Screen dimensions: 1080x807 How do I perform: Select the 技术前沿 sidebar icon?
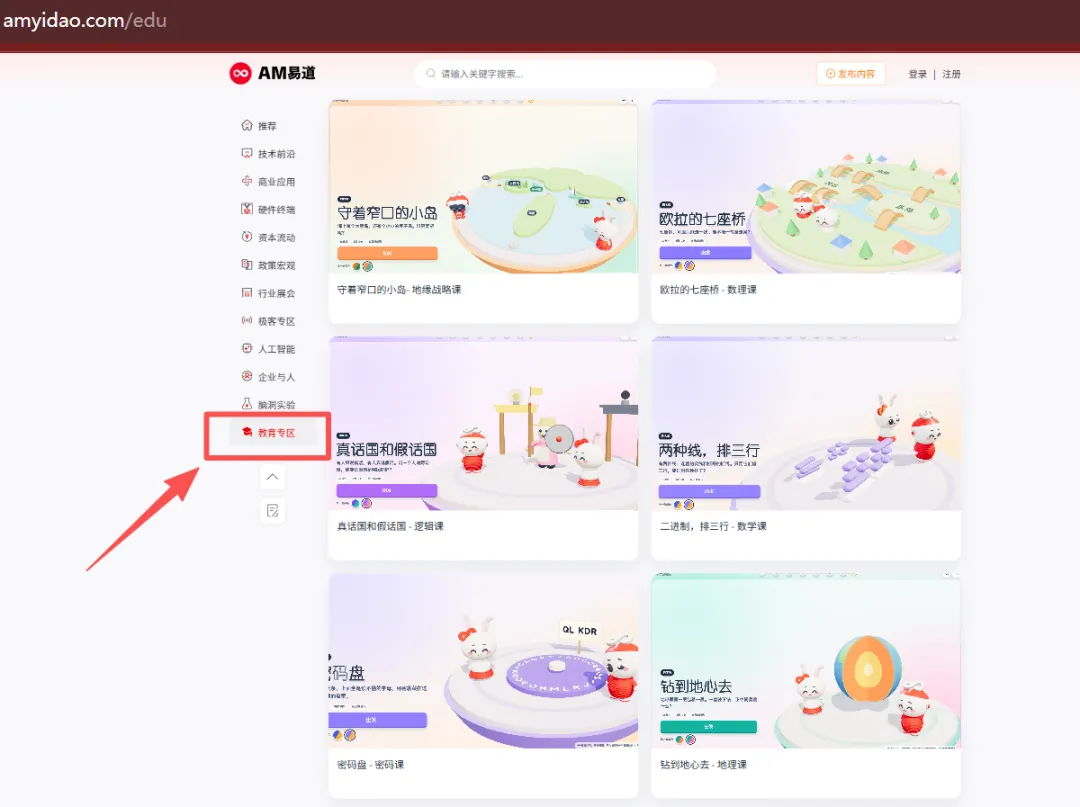tap(247, 153)
